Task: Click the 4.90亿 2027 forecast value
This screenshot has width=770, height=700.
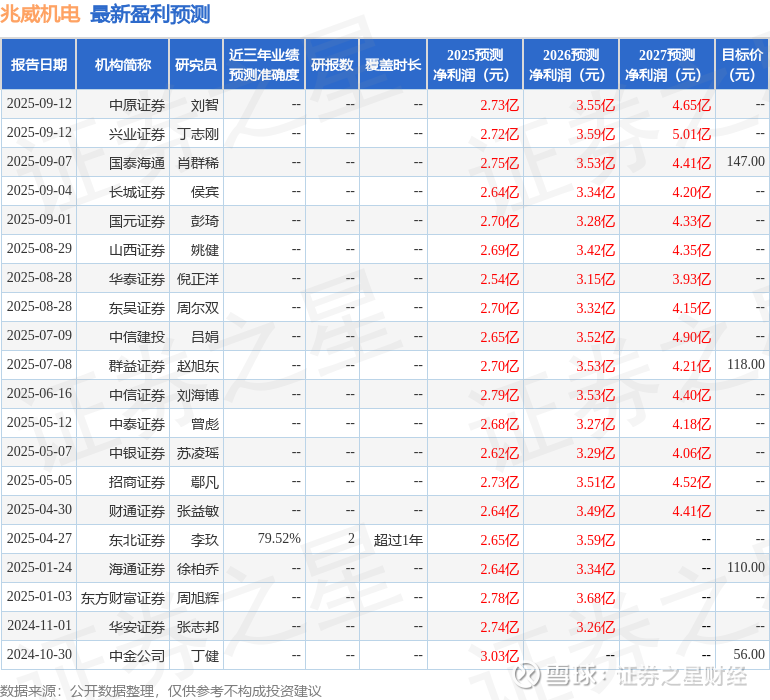Action: pos(691,337)
